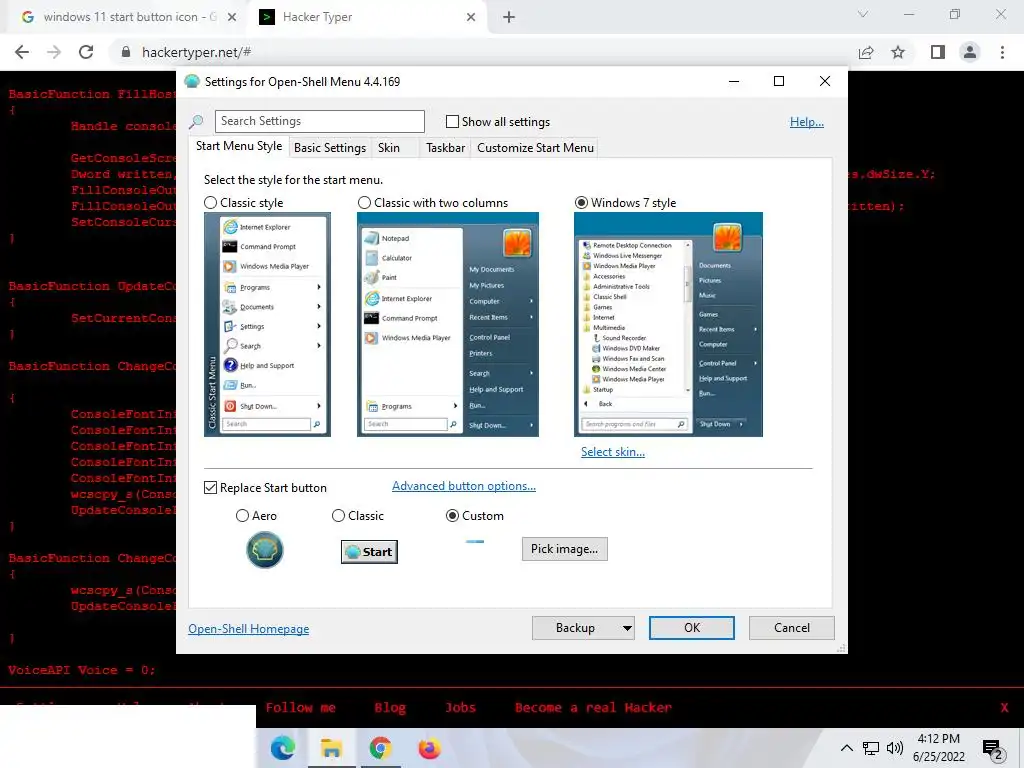
Task: Bookmark this page with the star icon
Action: (898, 52)
